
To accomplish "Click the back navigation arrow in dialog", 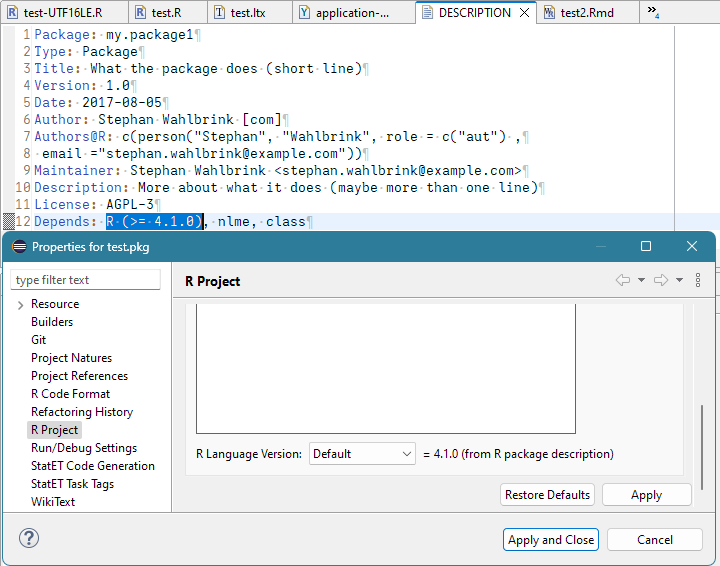I will tap(623, 281).
